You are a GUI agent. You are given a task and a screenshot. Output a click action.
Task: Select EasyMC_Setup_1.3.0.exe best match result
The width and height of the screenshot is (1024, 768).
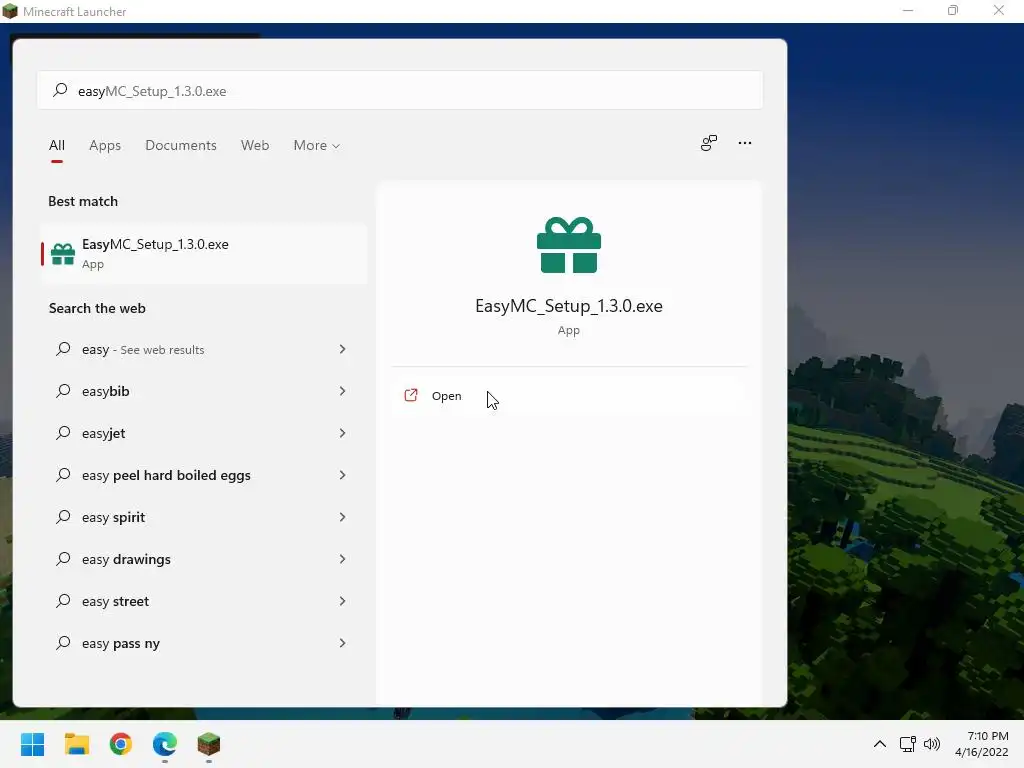203,253
